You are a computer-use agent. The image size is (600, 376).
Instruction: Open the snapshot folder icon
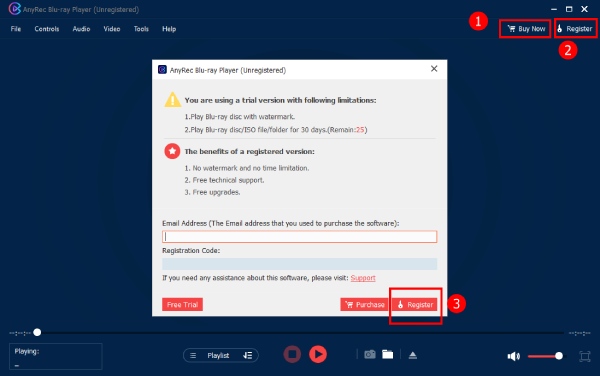pyautogui.click(x=388, y=355)
